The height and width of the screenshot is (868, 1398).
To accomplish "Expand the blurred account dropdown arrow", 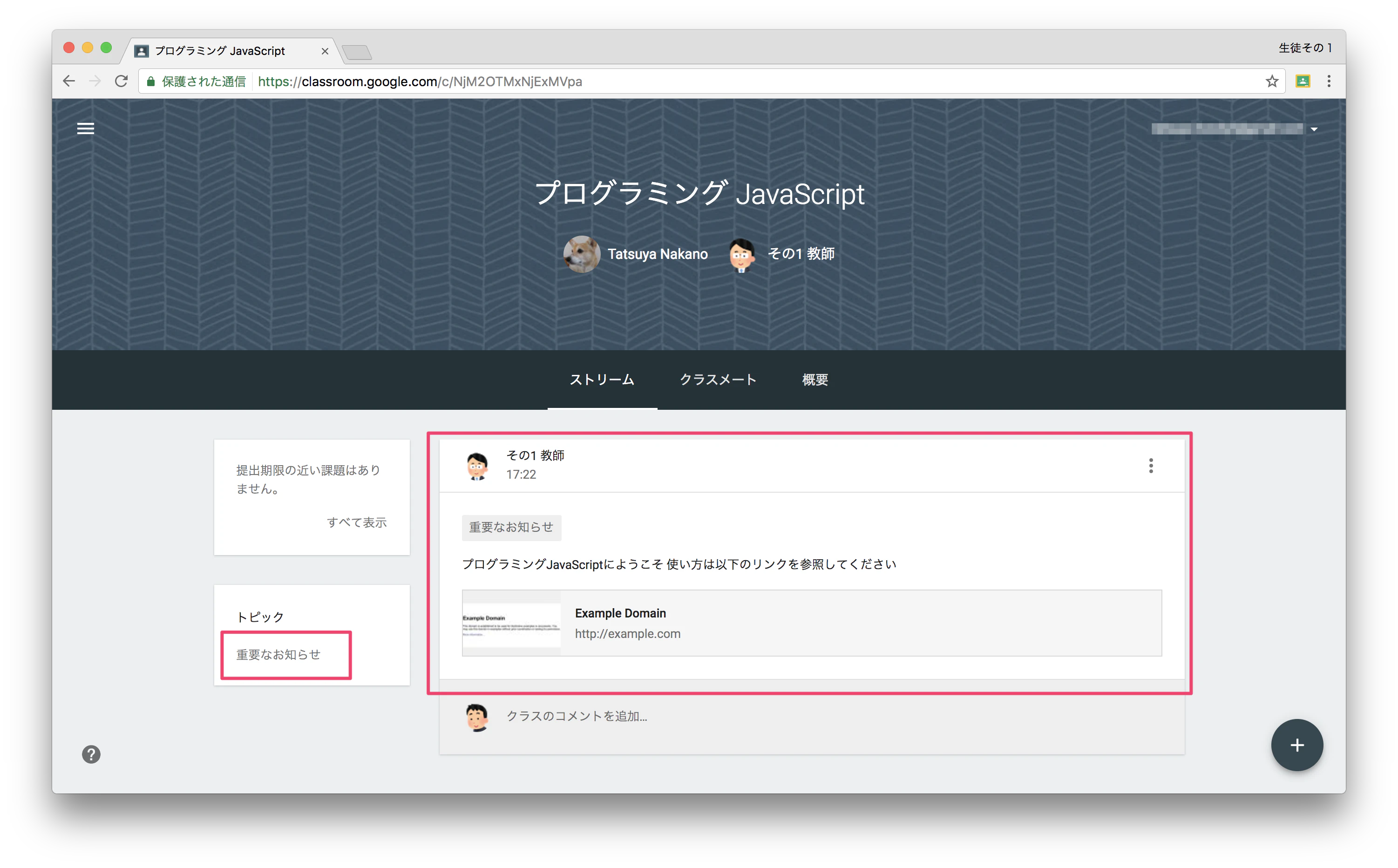I will point(1314,130).
